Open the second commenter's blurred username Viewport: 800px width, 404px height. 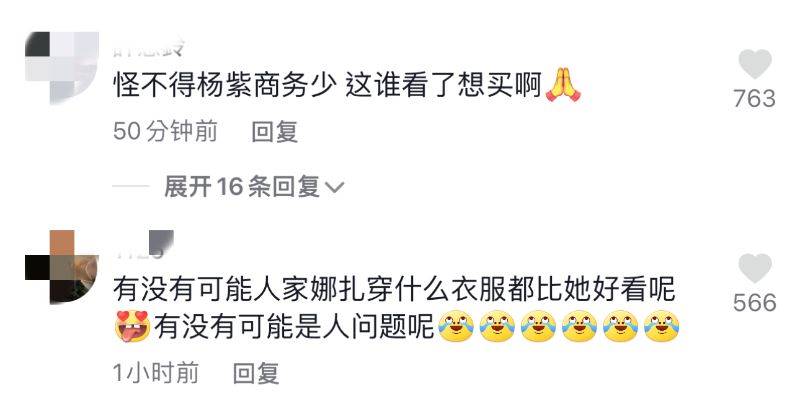143,244
